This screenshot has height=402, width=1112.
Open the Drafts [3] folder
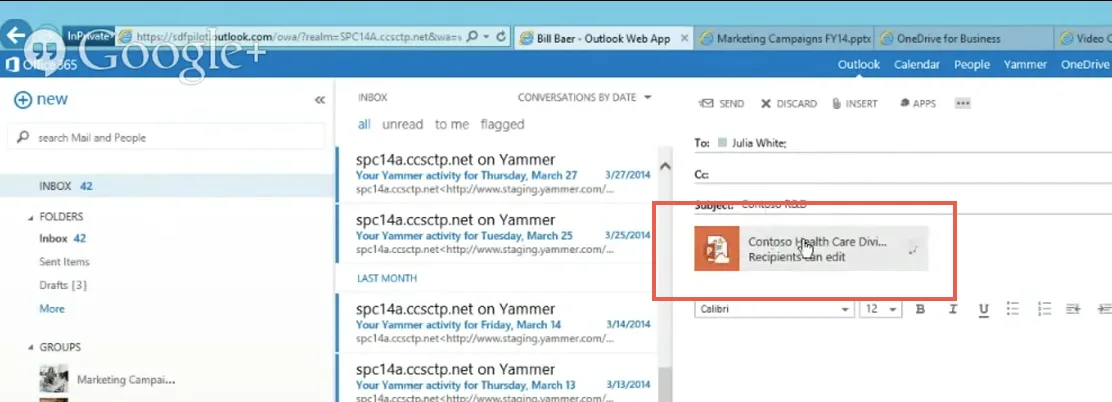click(x=62, y=285)
